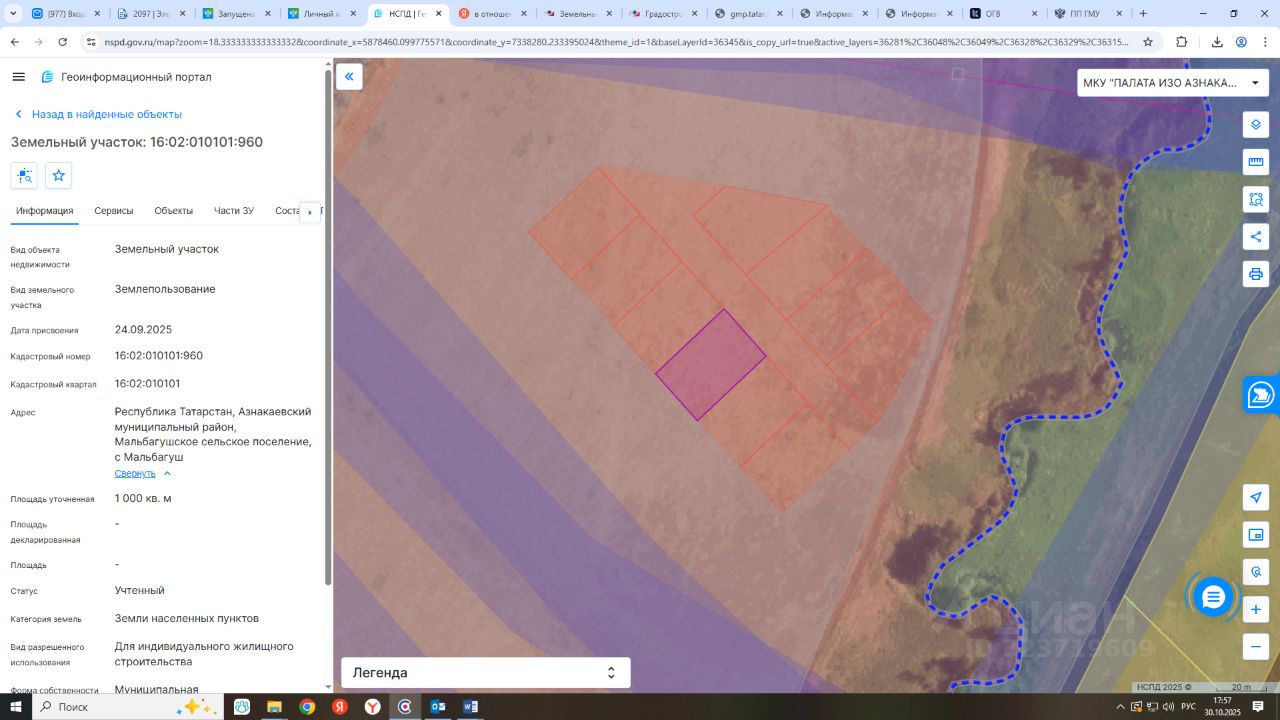Screen dimensions: 1280x720
Task: Click the Геоинформационный портал logo
Action: (126, 77)
